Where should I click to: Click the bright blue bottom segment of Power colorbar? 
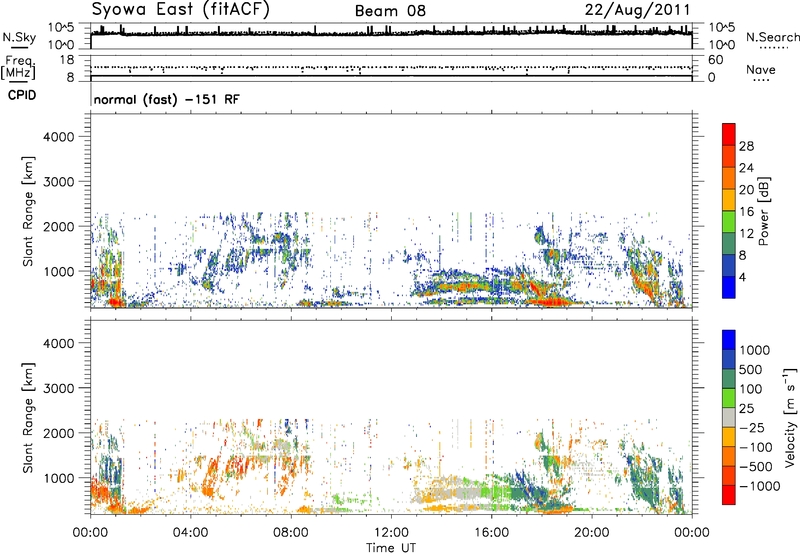(x=729, y=287)
